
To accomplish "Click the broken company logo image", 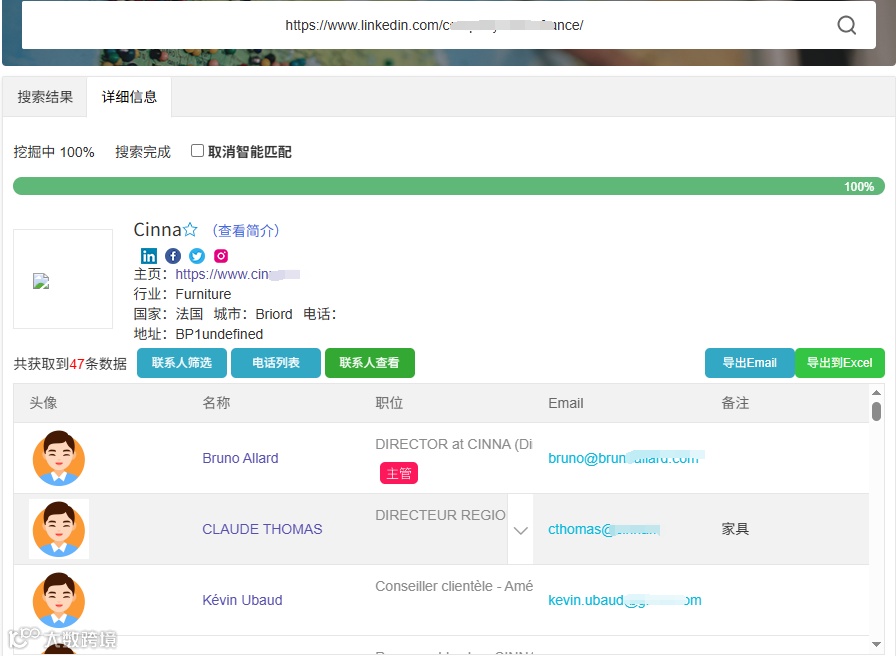I will pyautogui.click(x=41, y=281).
